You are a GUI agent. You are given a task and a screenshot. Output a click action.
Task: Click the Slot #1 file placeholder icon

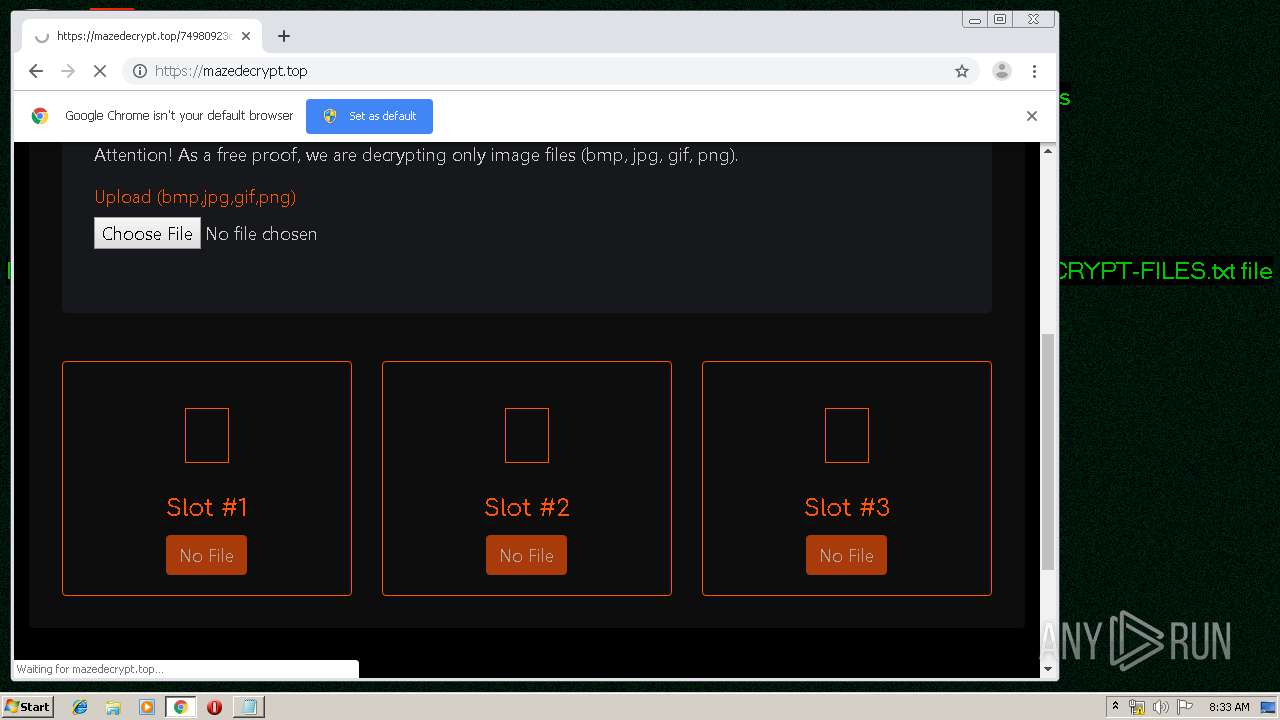[207, 435]
